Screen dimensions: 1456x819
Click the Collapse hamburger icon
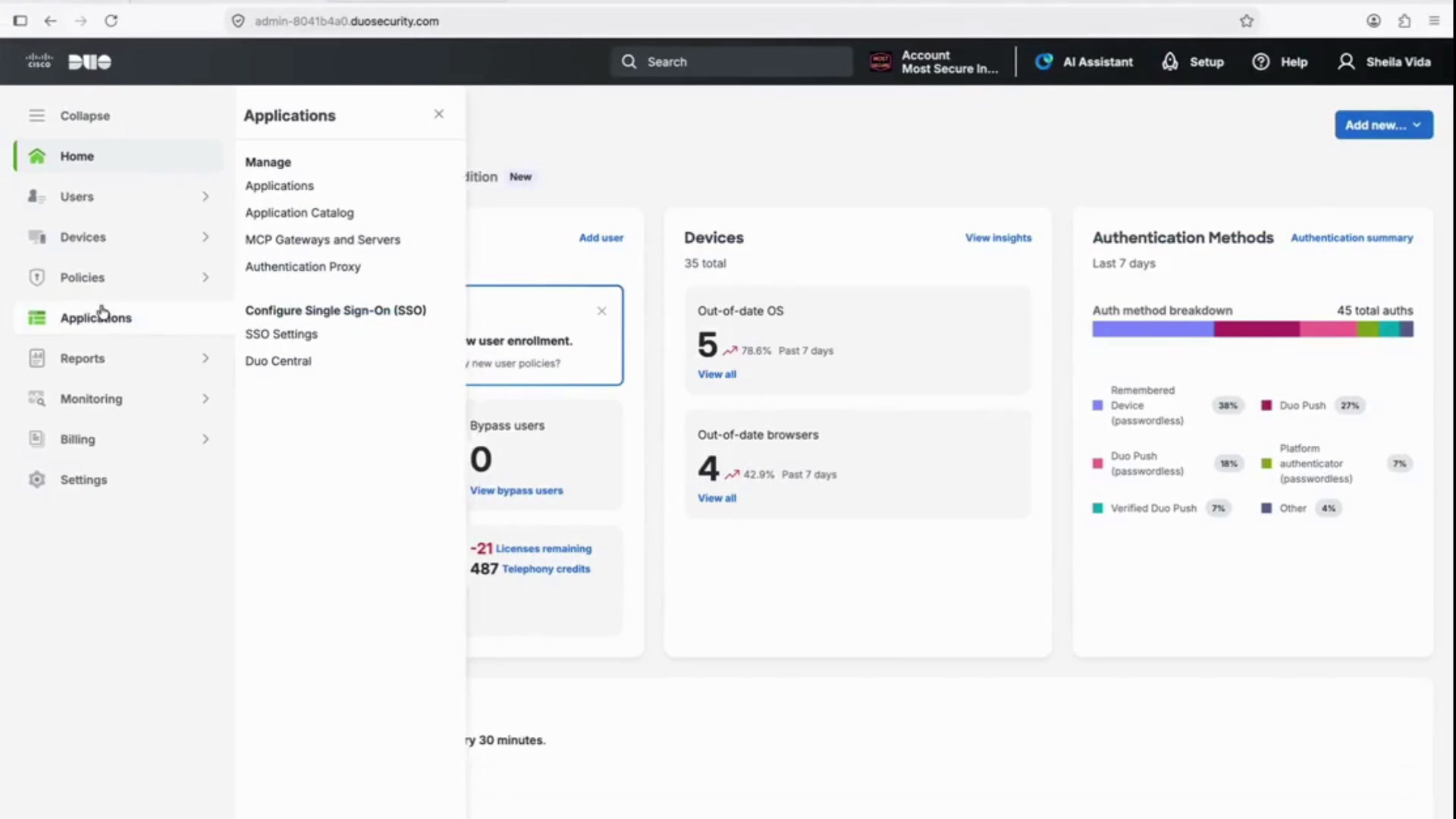pyautogui.click(x=36, y=115)
